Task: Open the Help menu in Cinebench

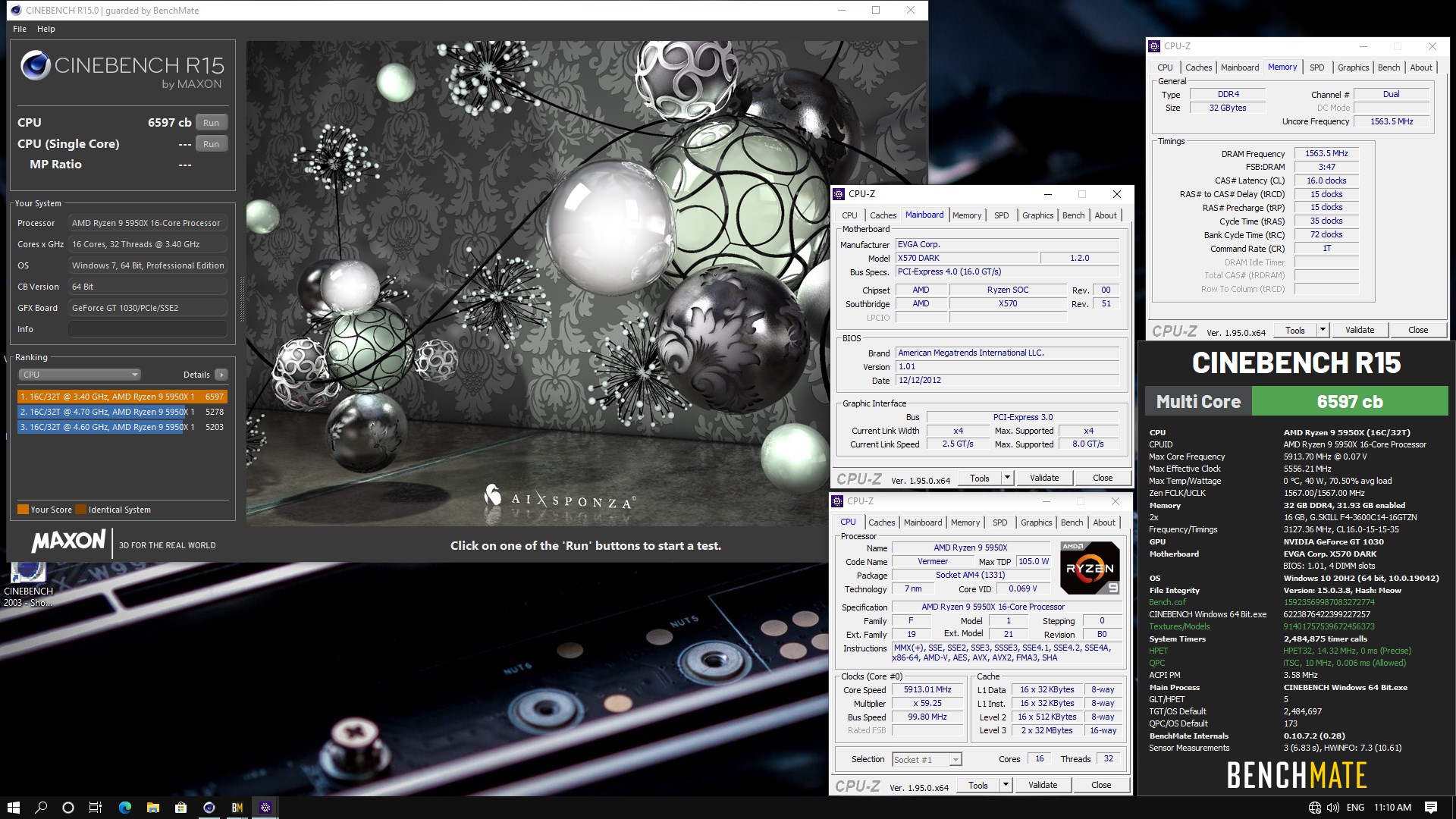Action: click(x=46, y=29)
